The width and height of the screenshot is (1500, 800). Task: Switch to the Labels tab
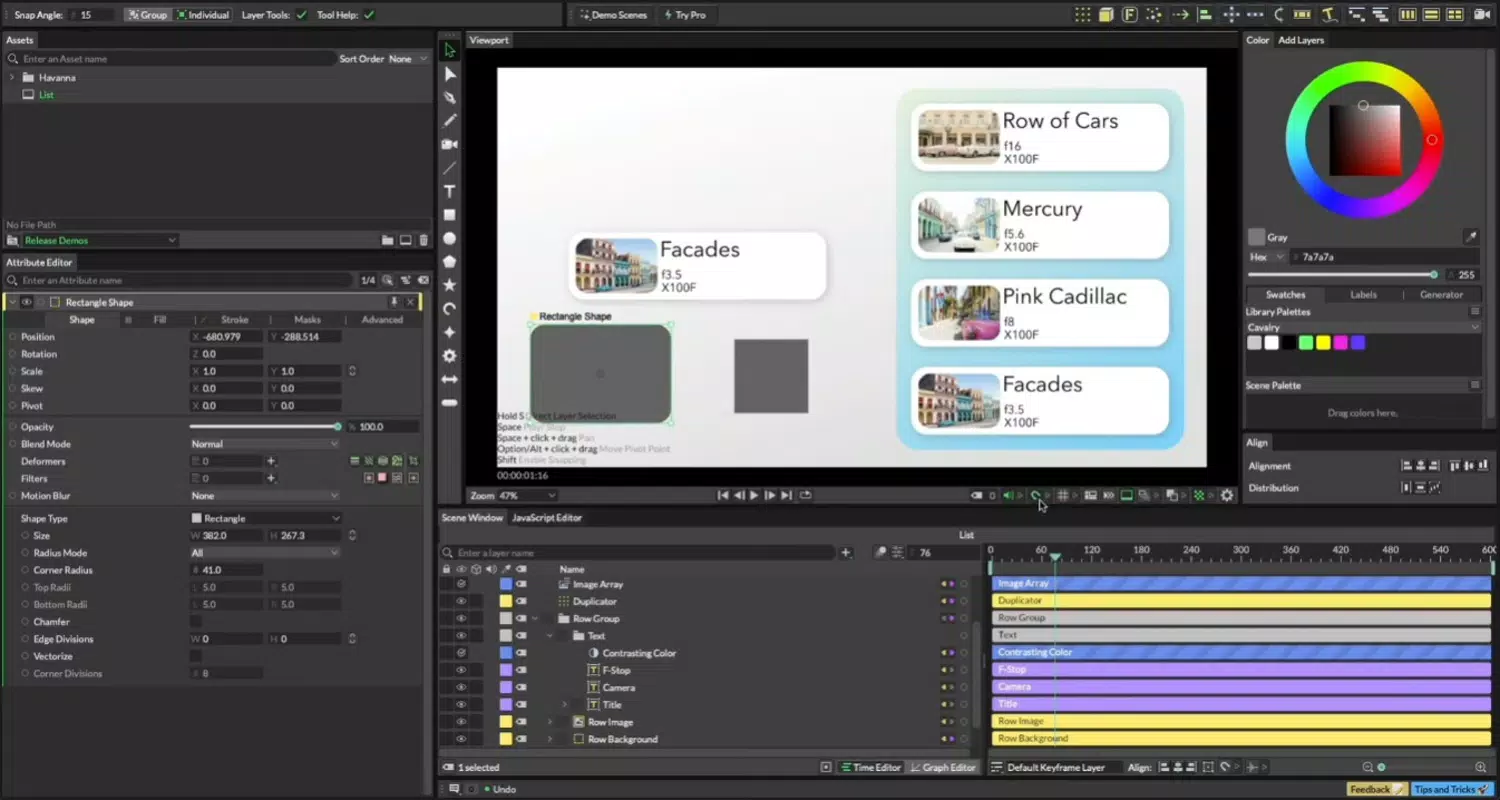[x=1363, y=295]
